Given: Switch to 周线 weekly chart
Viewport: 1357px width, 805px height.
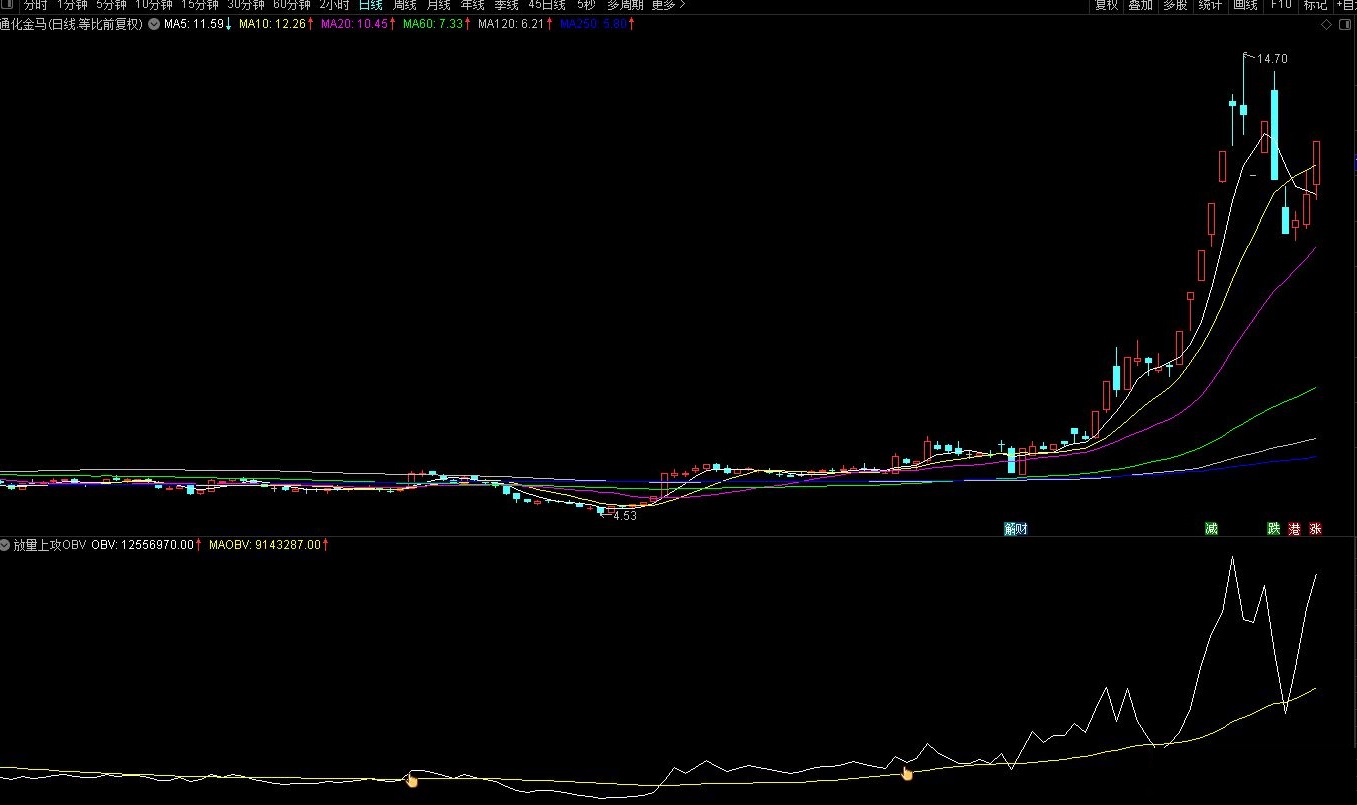Looking at the screenshot, I should click(x=405, y=5).
